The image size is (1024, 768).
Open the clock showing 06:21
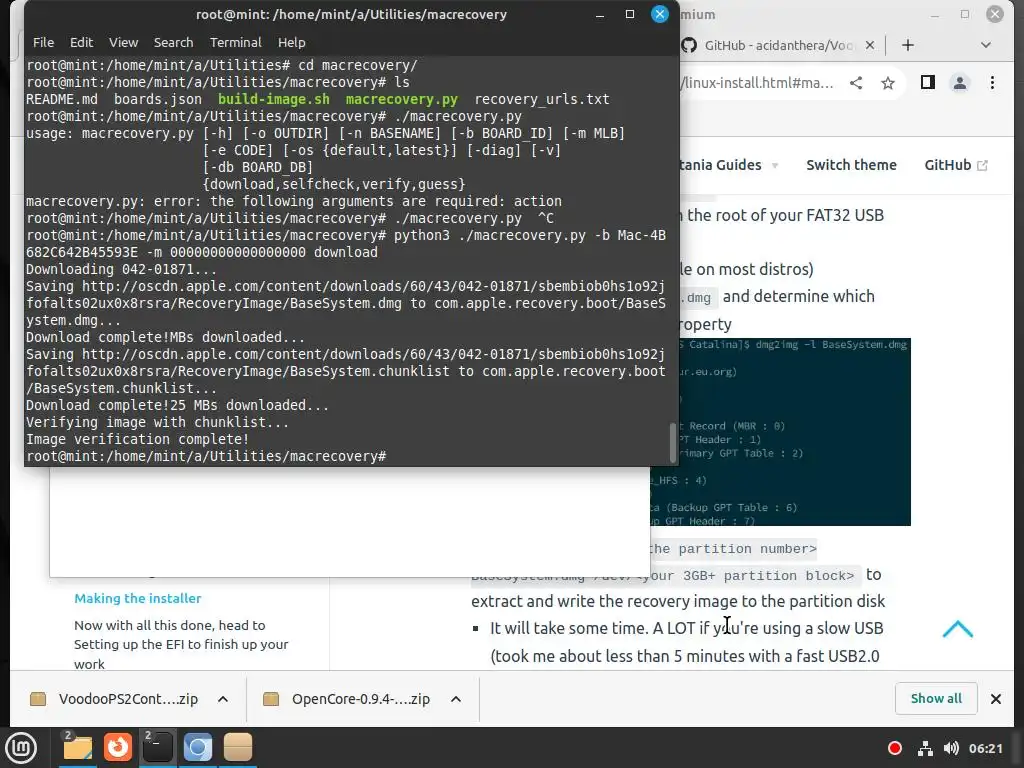[x=985, y=748]
